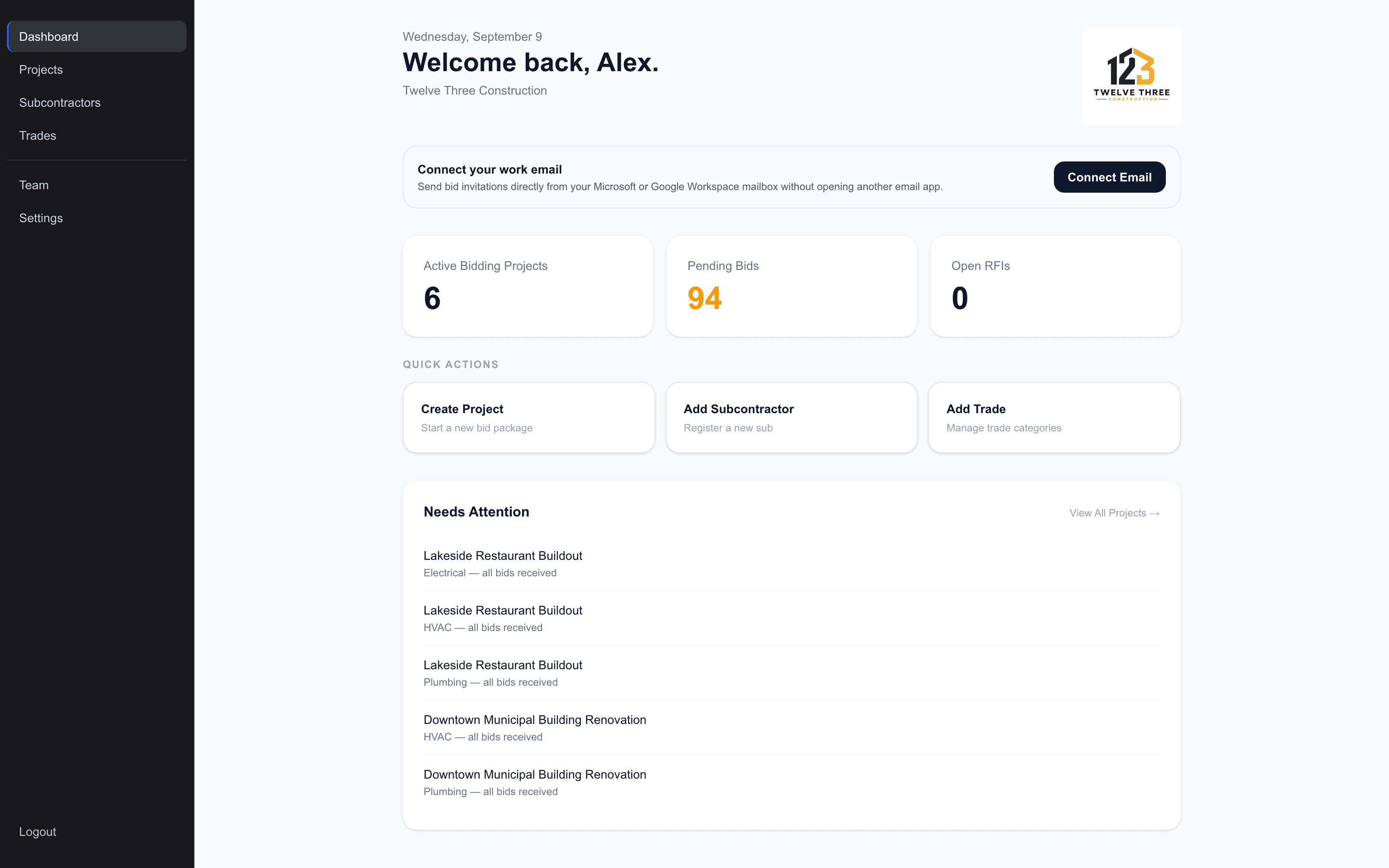This screenshot has width=1389, height=868.
Task: Open Downtown Municipal Building Renovation Plumbing row
Action: pos(791,783)
